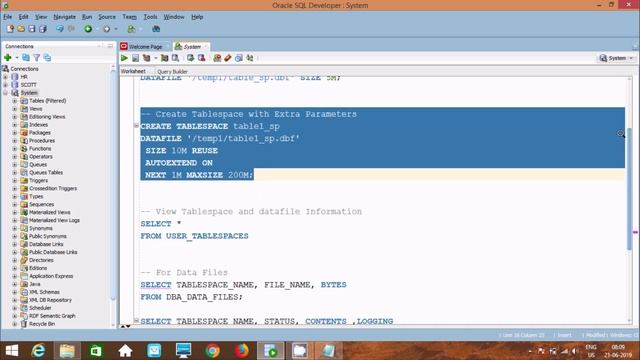The width and height of the screenshot is (640, 360).
Task: Run statement with the green play icon
Action: tap(124, 58)
